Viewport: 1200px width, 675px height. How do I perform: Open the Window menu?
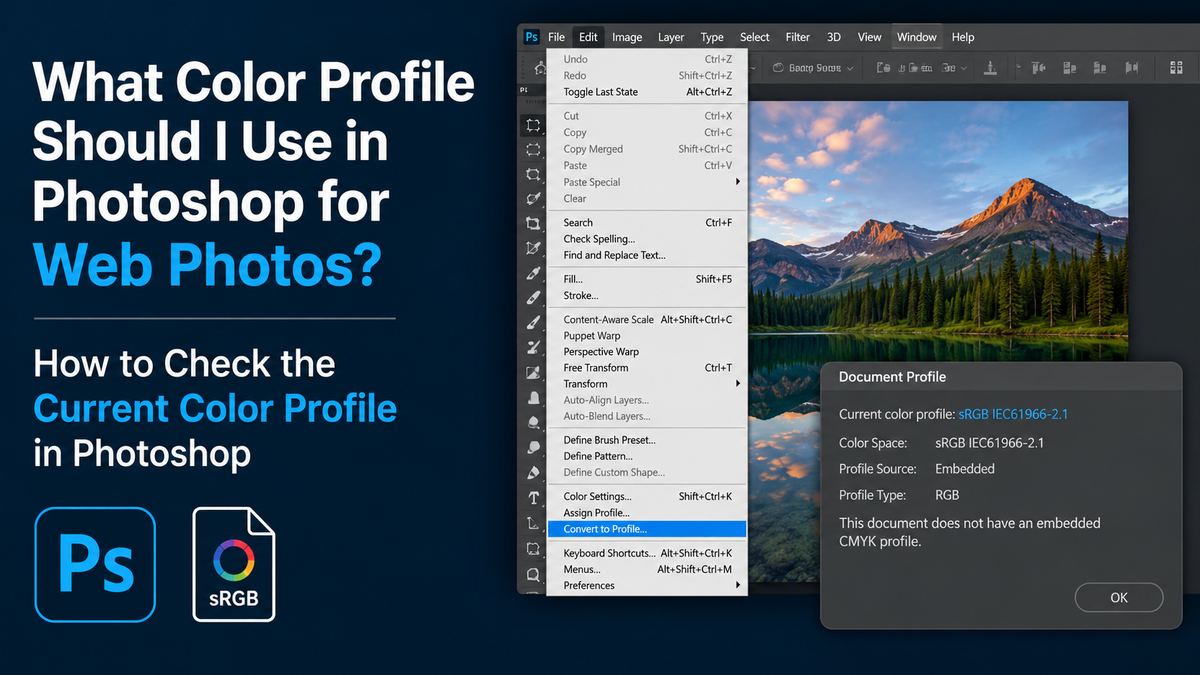[x=917, y=37]
